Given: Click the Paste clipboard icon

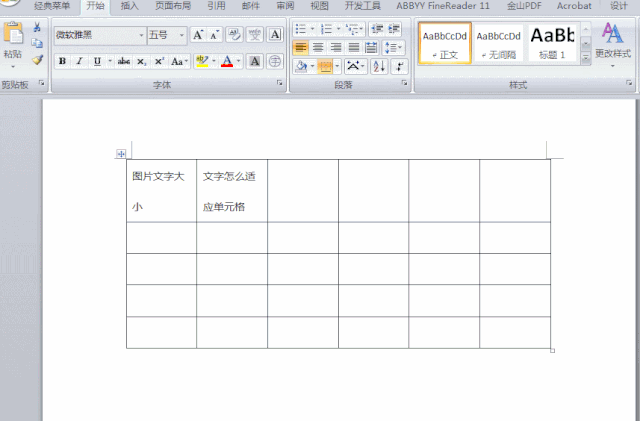Looking at the screenshot, I should [x=13, y=33].
